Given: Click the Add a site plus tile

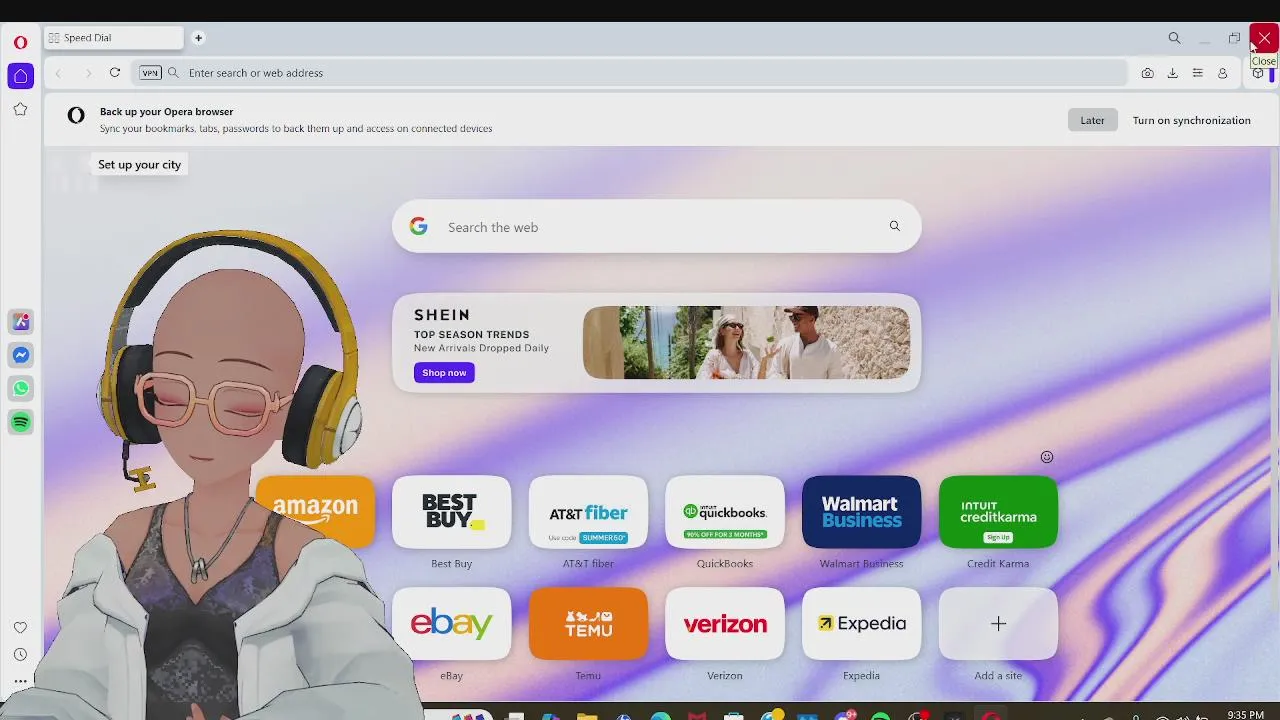Looking at the screenshot, I should tap(998, 624).
